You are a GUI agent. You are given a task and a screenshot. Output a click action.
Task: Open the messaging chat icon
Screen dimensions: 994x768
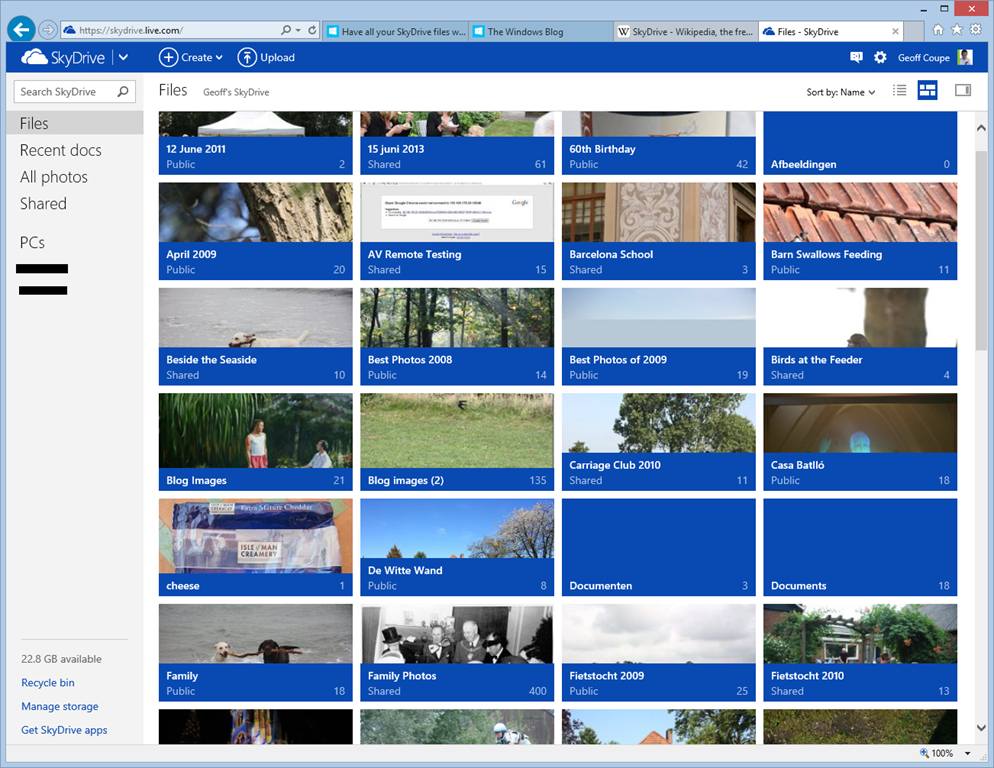pyautogui.click(x=856, y=58)
